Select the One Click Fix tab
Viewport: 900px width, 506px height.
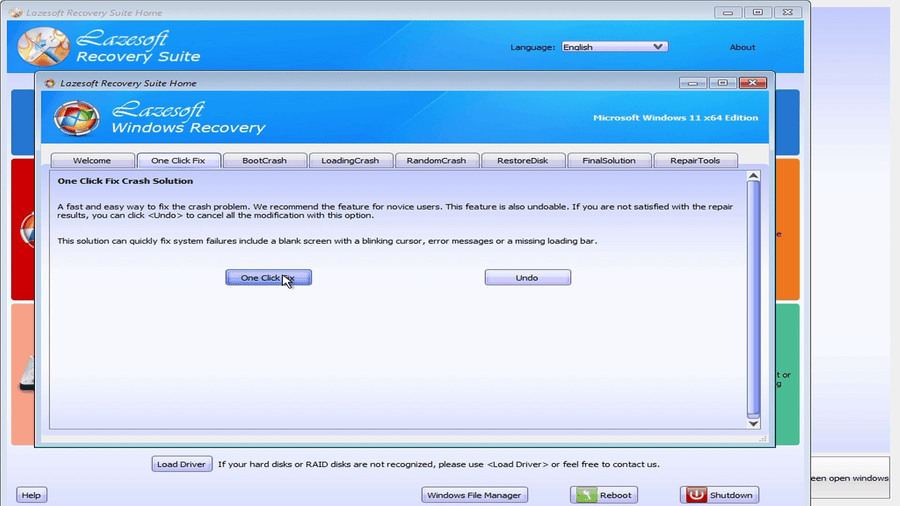coord(178,161)
